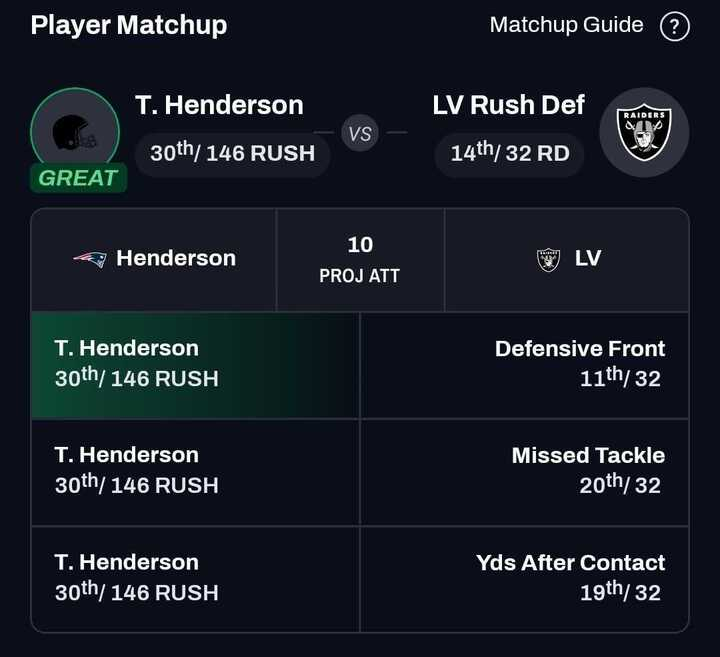Click the black helmet player avatar
Viewport: 720px width, 657px height.
tap(74, 132)
